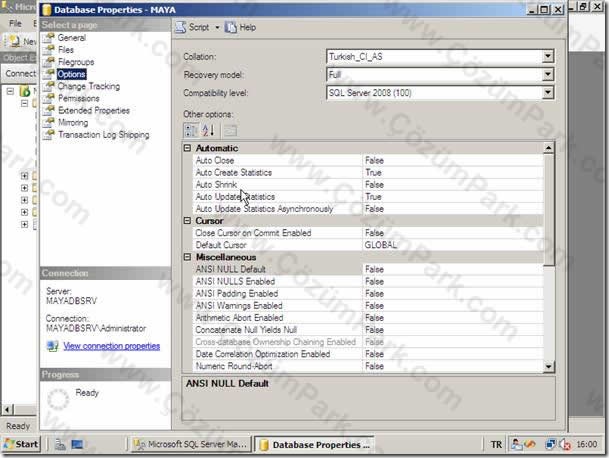Collapse the Cursor category

click(187, 221)
